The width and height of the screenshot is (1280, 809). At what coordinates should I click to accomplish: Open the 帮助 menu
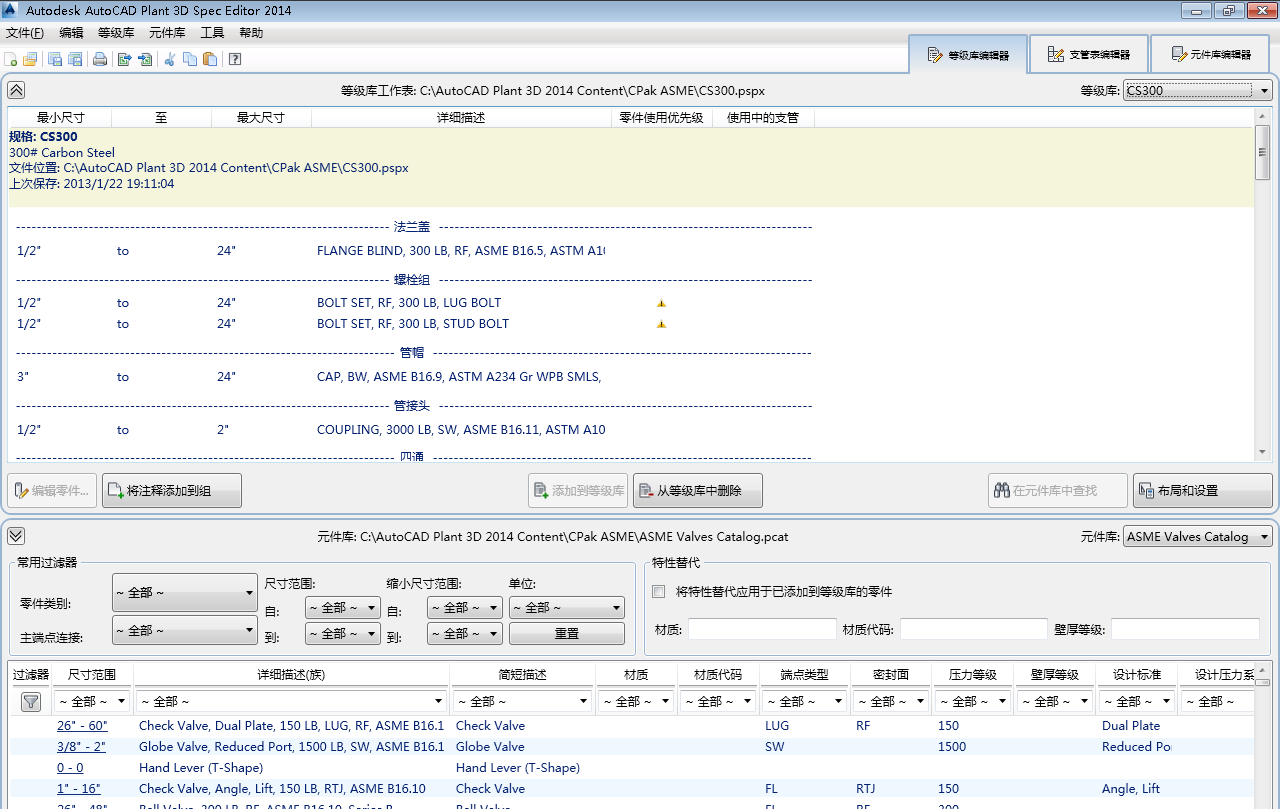[251, 33]
